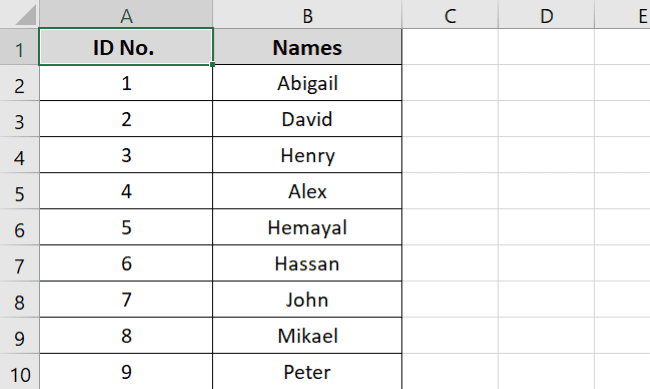Image resolution: width=650 pixels, height=389 pixels.
Task: Select column C header
Action: [x=450, y=14]
